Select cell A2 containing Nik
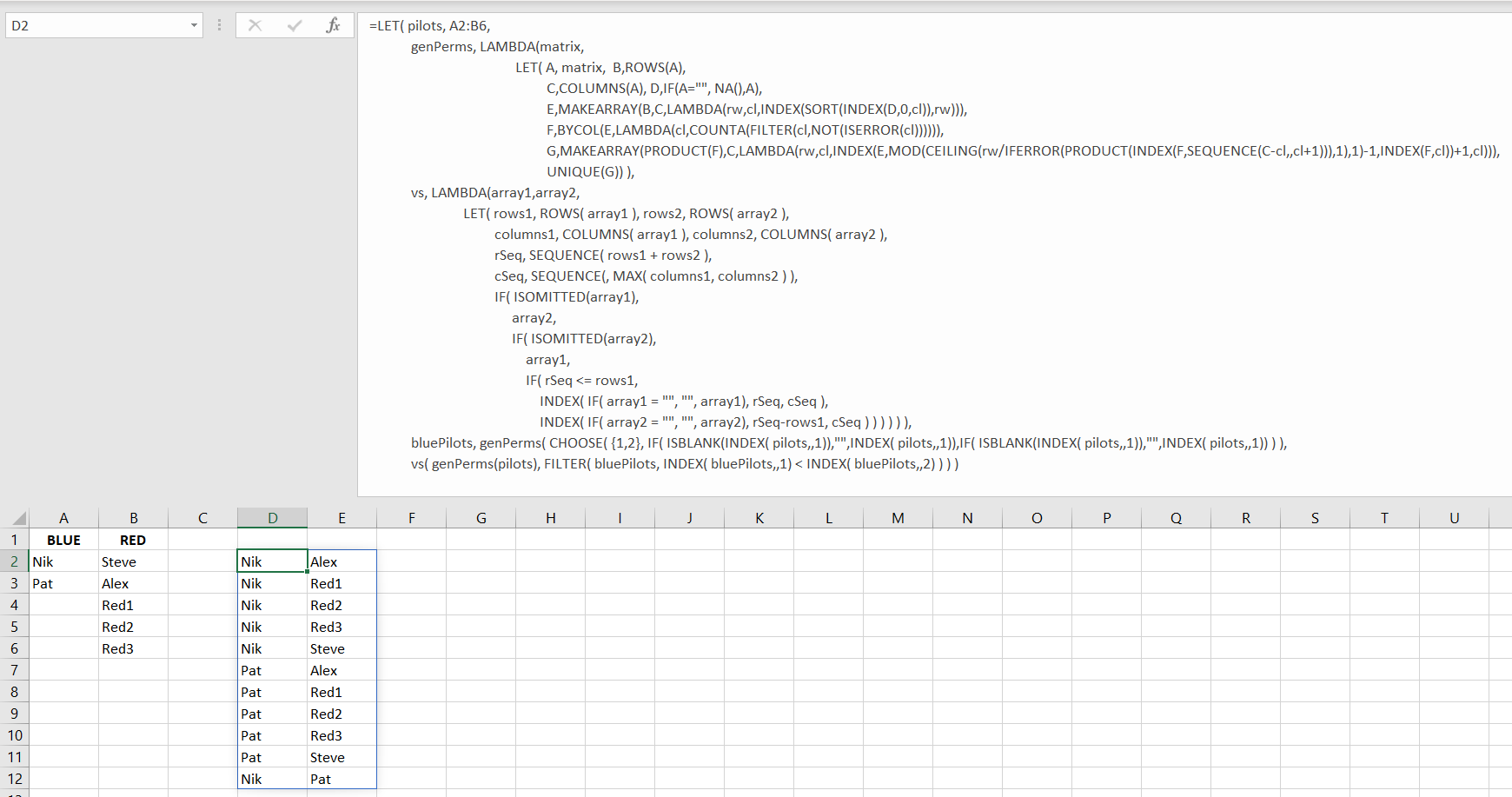The image size is (1512, 797). pos(63,561)
